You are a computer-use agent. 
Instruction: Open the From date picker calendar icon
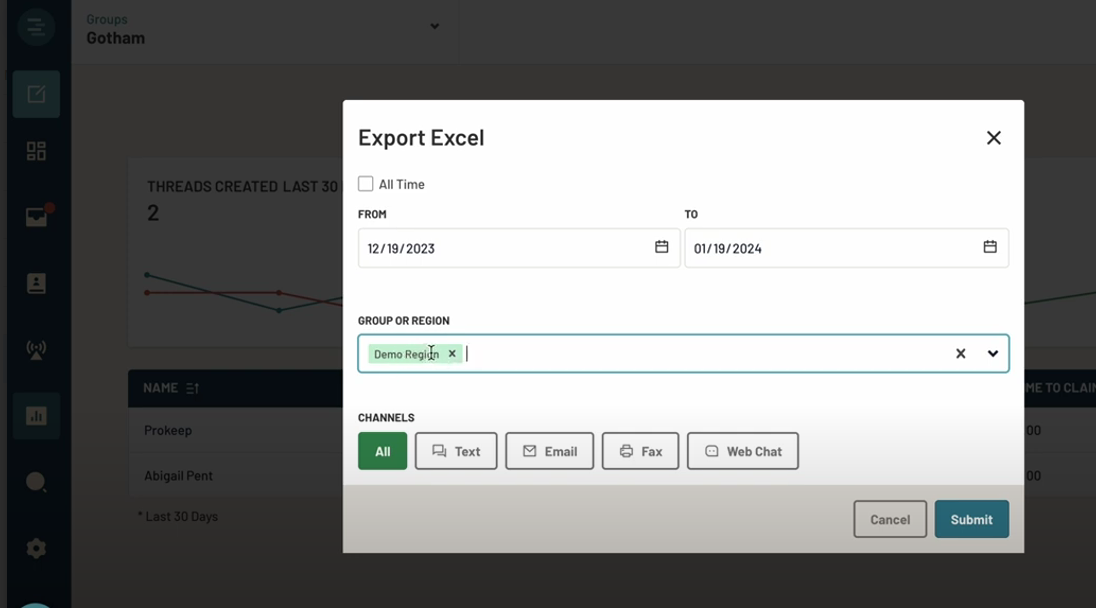pos(661,248)
